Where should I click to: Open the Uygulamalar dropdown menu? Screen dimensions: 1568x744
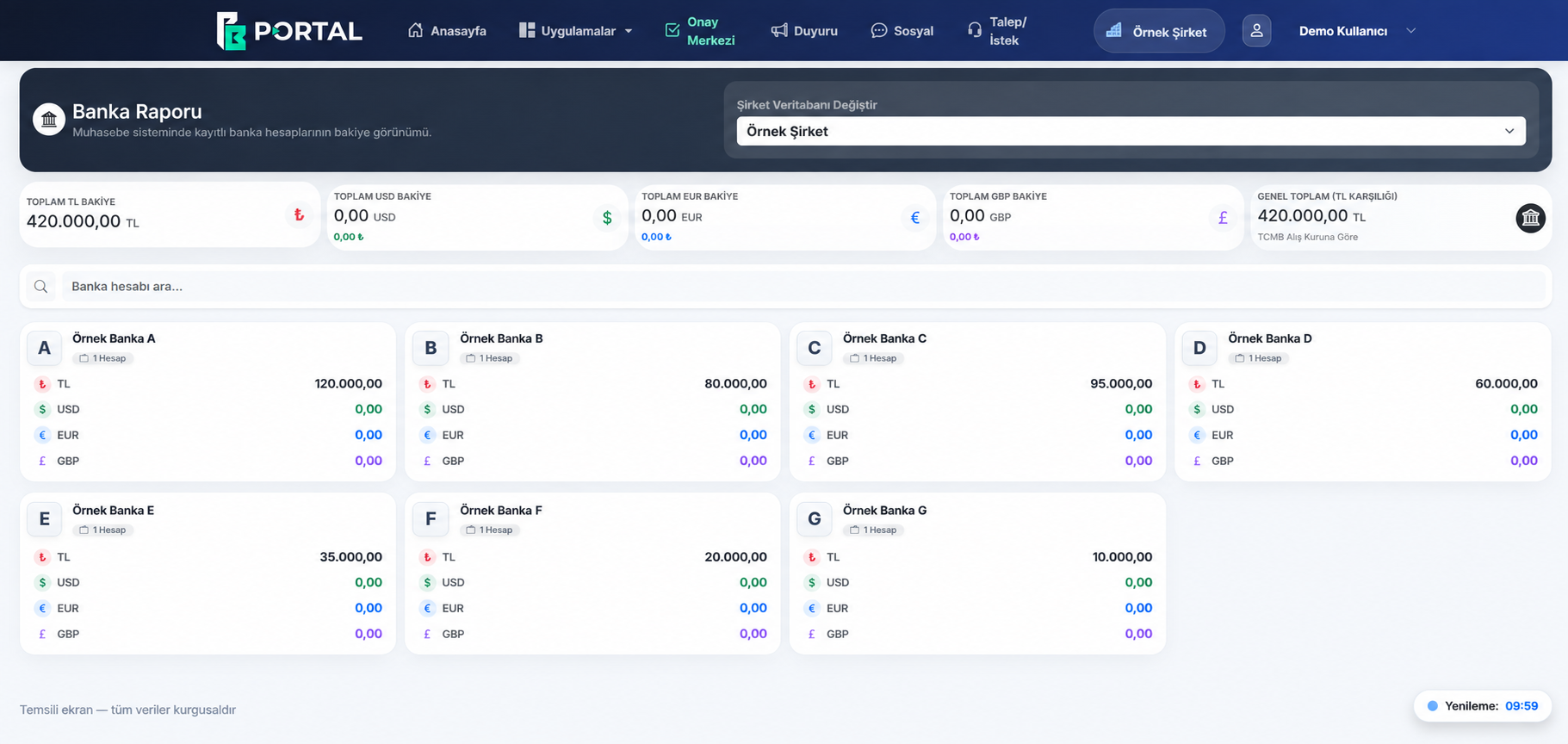click(x=575, y=31)
